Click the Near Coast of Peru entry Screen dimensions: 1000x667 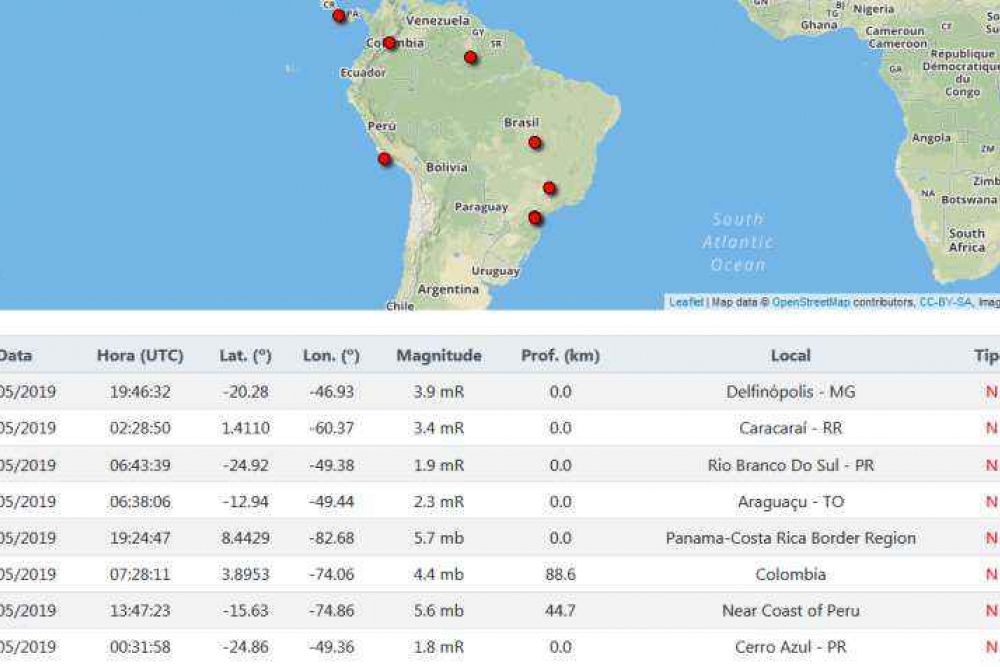790,611
